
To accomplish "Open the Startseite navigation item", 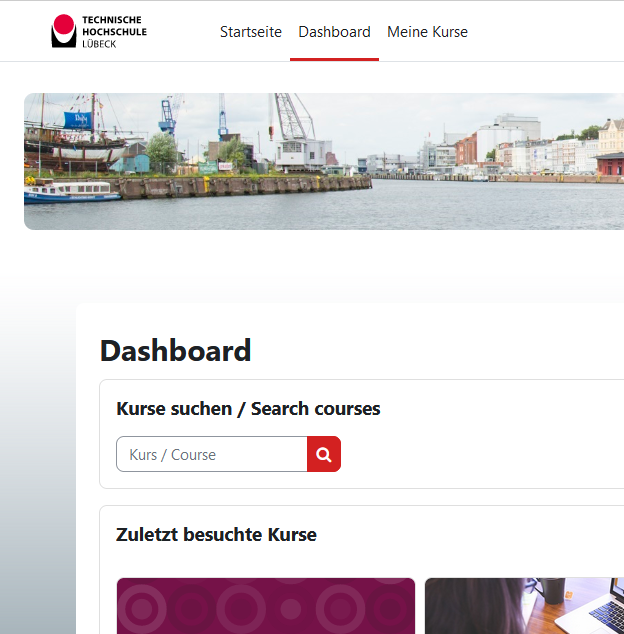I will point(251,32).
